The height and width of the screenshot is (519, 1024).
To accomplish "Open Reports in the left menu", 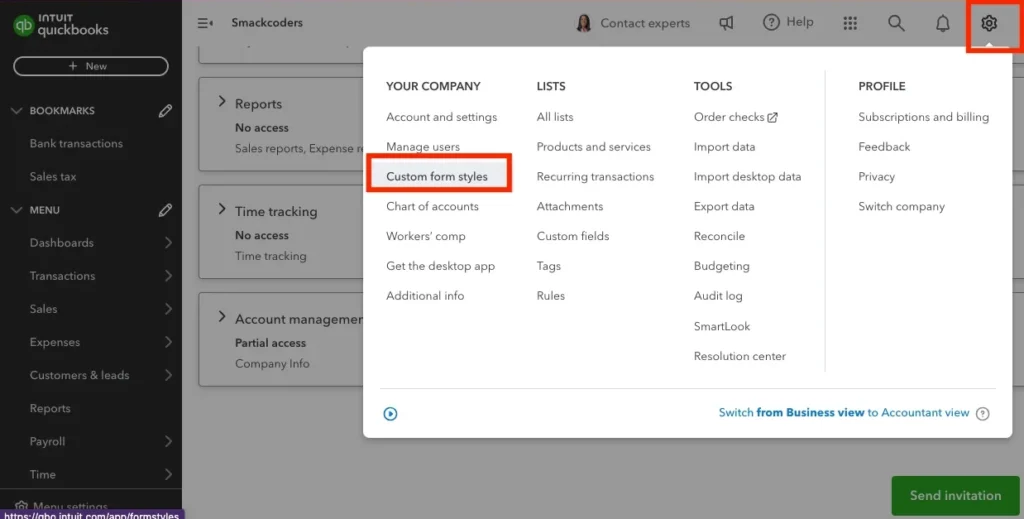I will [x=50, y=409].
